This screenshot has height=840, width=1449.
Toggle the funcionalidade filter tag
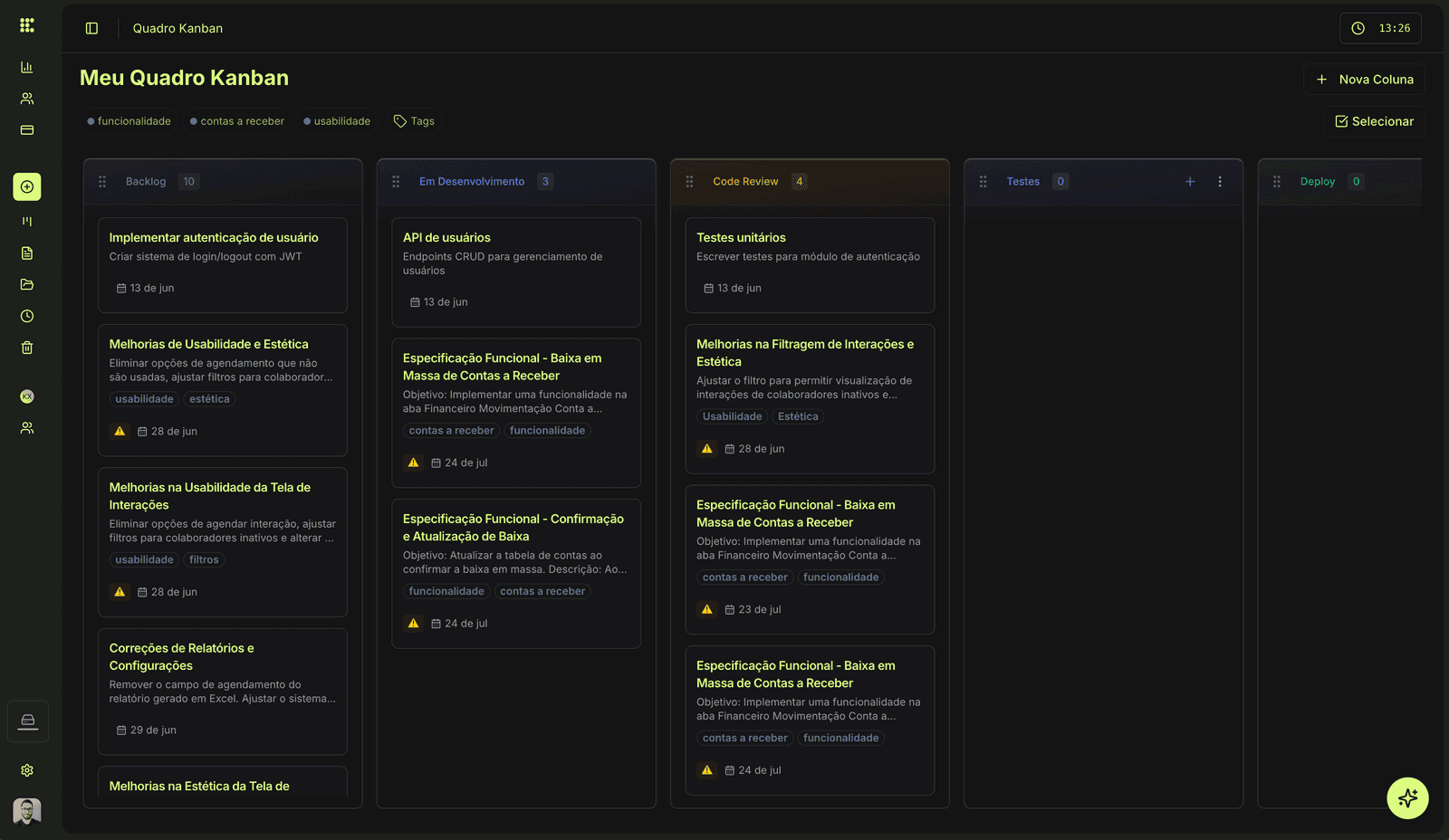[x=129, y=120]
